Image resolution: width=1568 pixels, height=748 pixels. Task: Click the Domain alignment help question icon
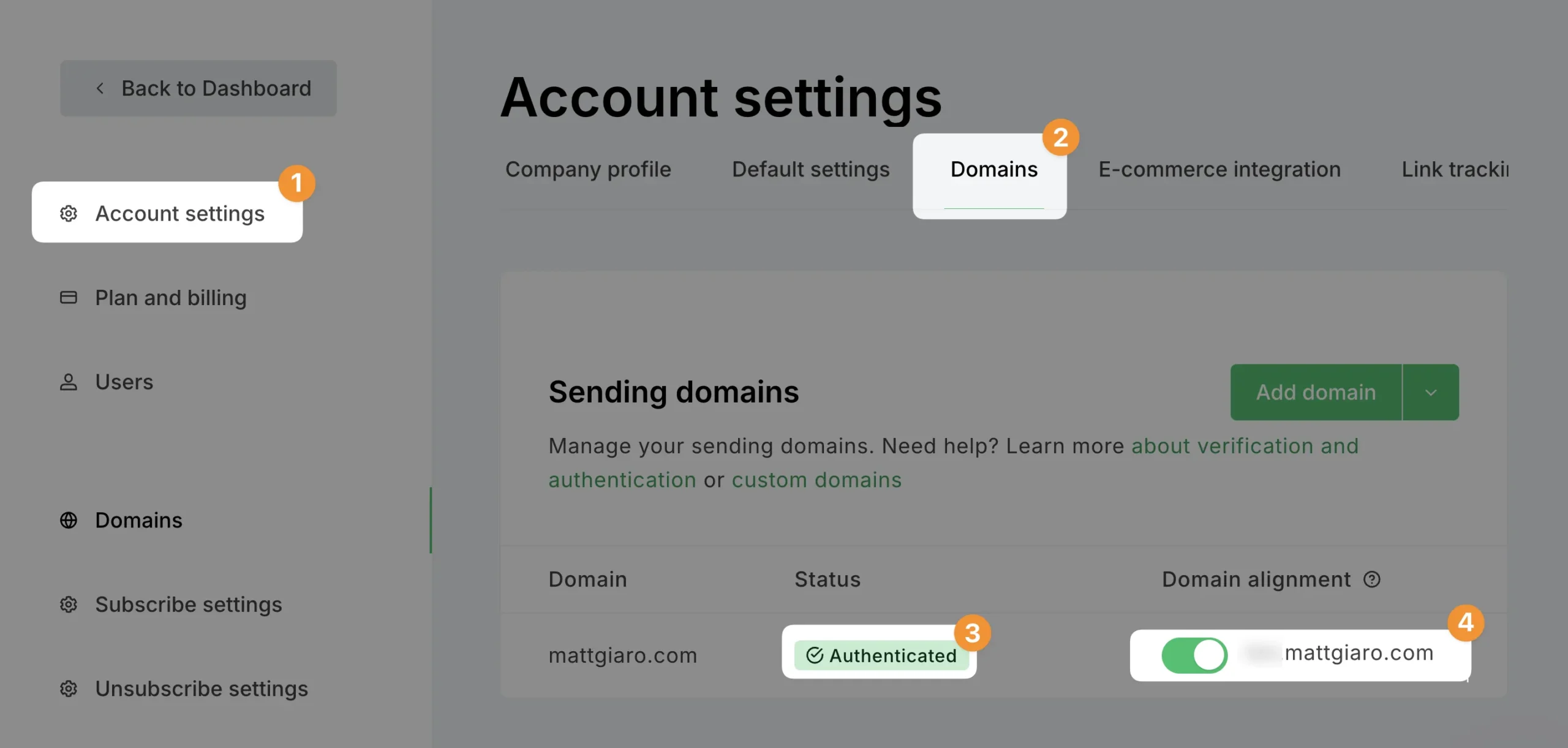click(1372, 580)
